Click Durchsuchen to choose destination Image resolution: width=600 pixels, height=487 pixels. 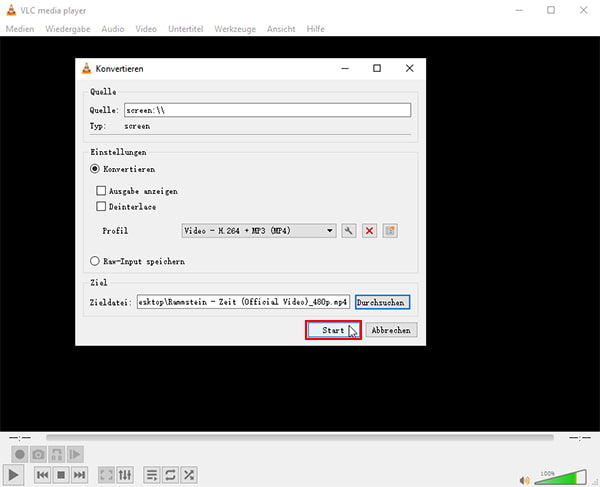[x=382, y=302]
